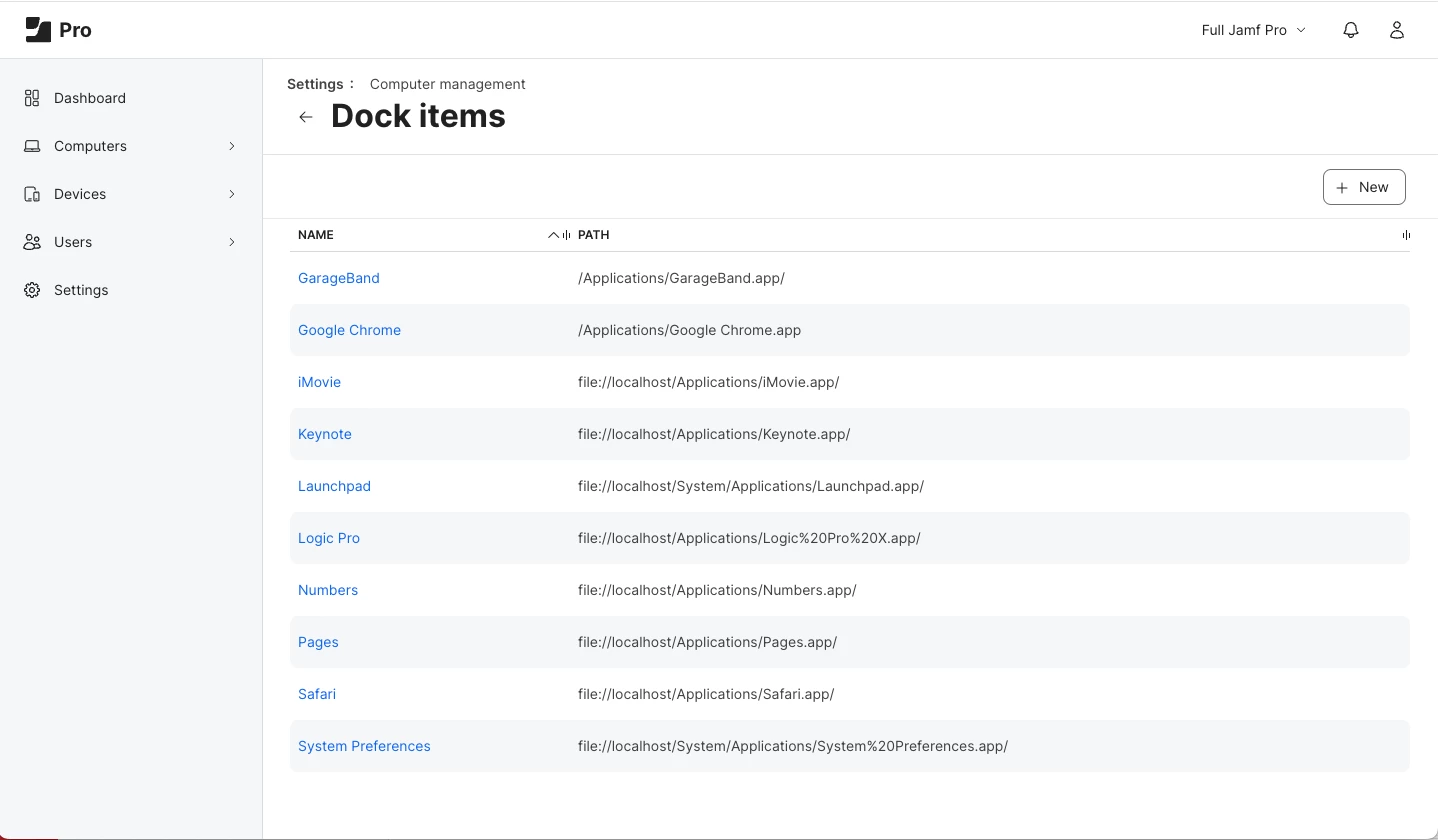This screenshot has height=840, width=1438.
Task: Click the column handle at PATH's right end
Action: [1406, 235]
